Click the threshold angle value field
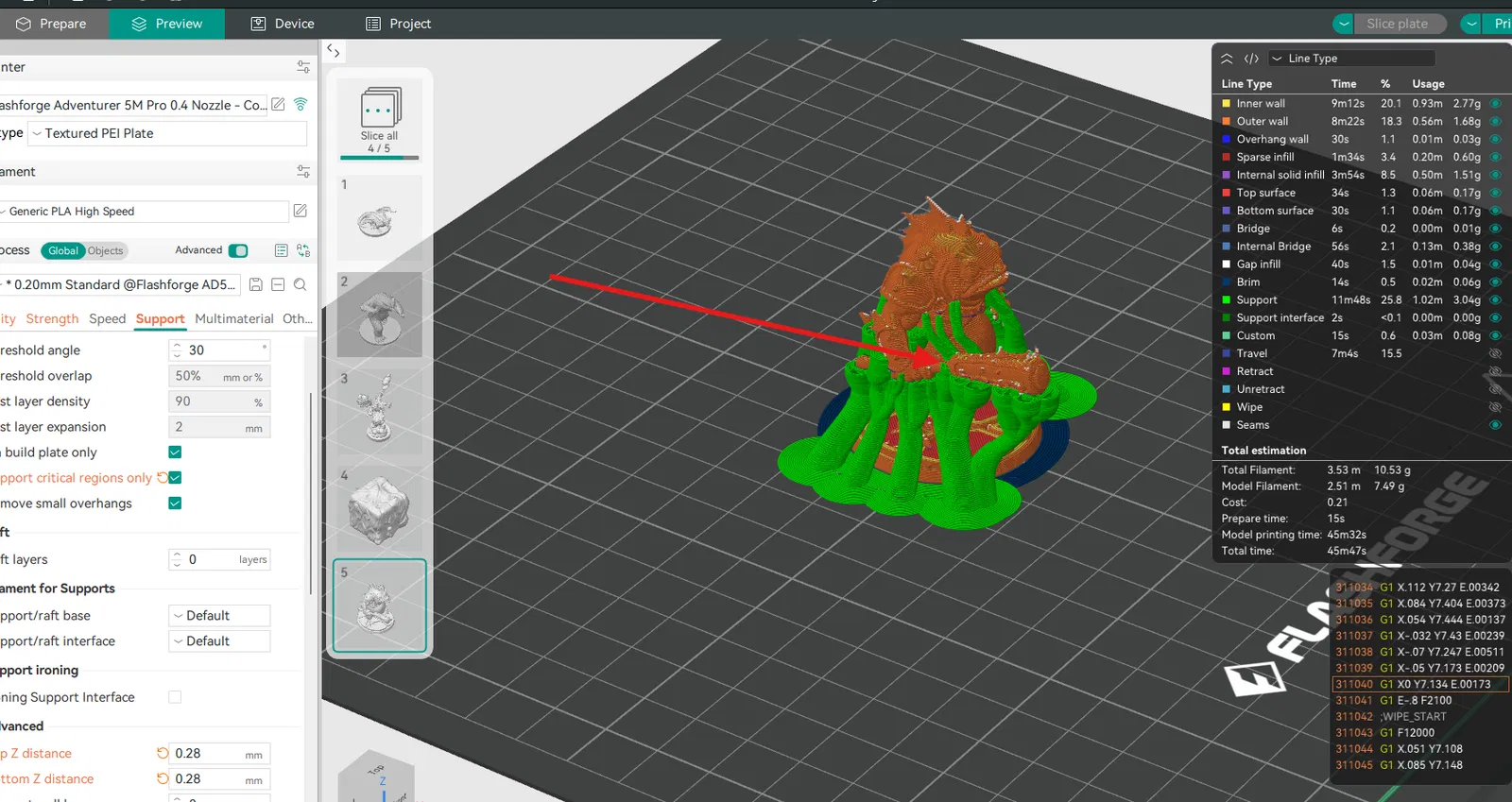Viewport: 1512px width, 802px height. pyautogui.click(x=219, y=350)
